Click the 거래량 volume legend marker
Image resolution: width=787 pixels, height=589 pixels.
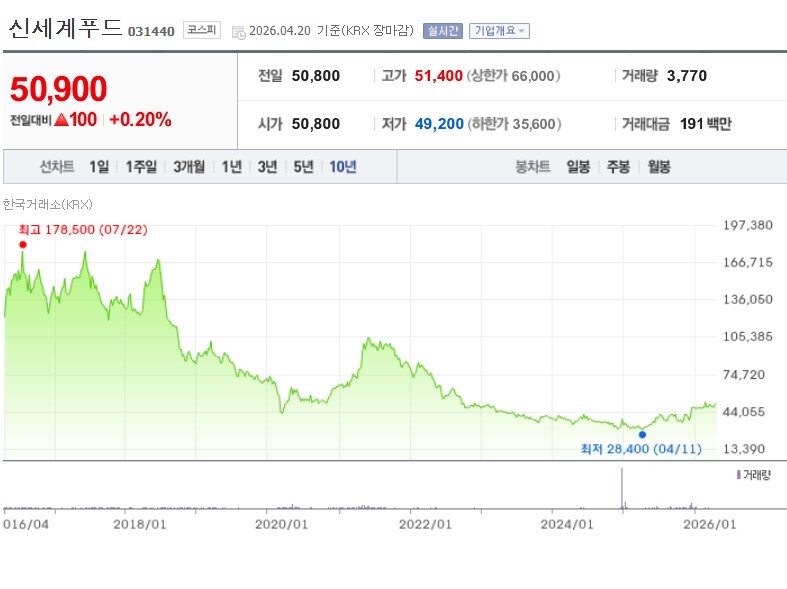click(x=738, y=474)
